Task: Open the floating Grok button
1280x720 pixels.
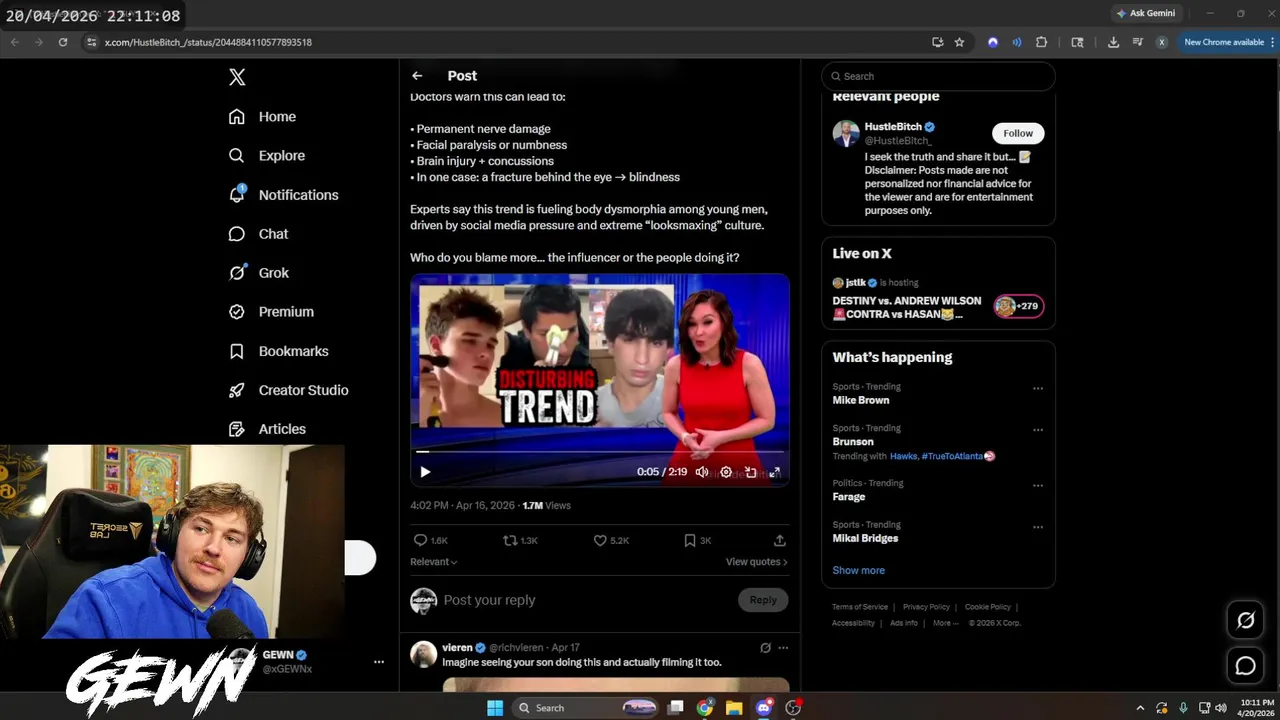Action: (x=1246, y=620)
